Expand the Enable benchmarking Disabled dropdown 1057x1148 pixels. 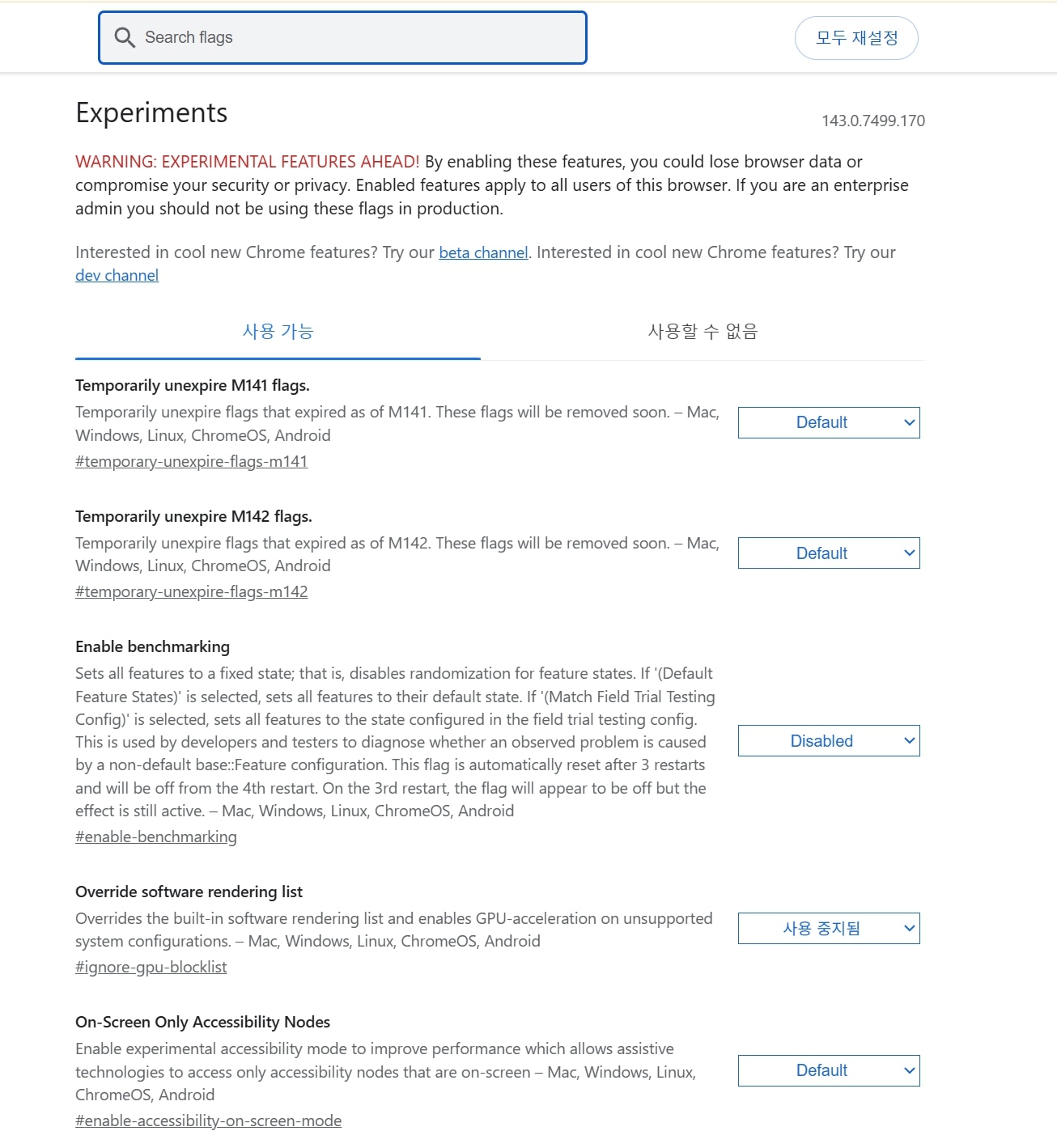tap(828, 741)
